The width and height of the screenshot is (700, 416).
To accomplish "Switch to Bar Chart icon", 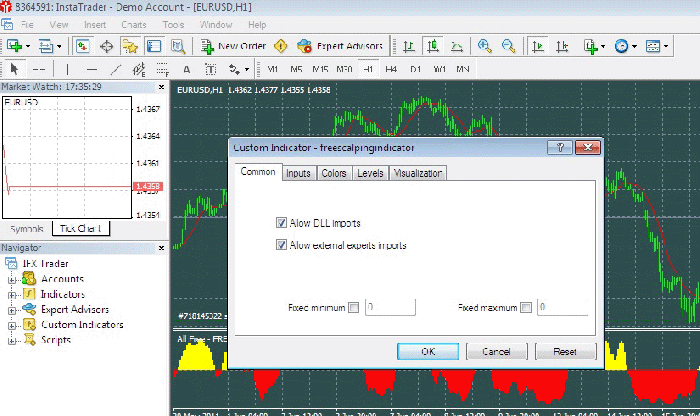I will tap(409, 46).
